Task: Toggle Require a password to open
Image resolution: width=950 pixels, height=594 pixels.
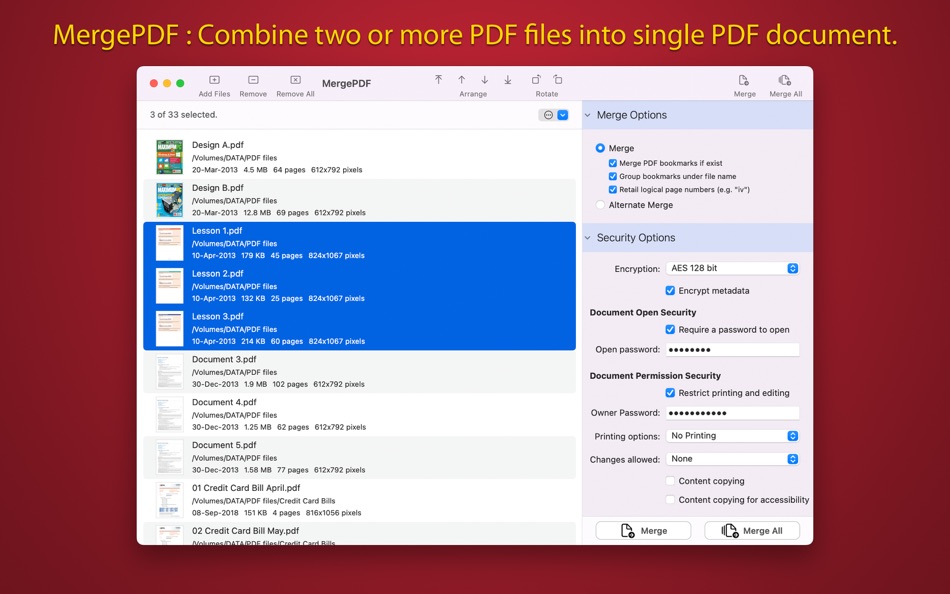Action: tap(670, 330)
